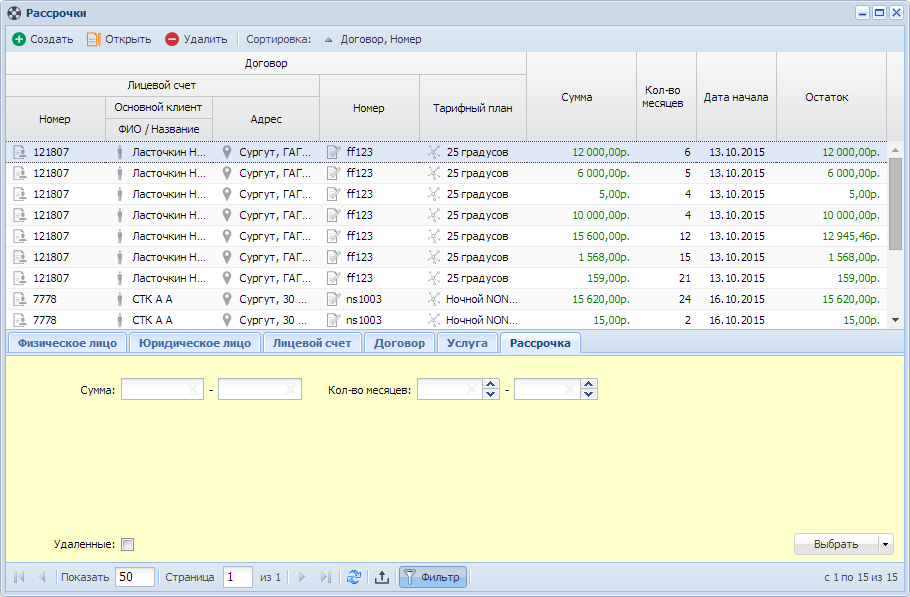Click account icon in the 12 000,00р. row

pyautogui.click(x=20, y=152)
